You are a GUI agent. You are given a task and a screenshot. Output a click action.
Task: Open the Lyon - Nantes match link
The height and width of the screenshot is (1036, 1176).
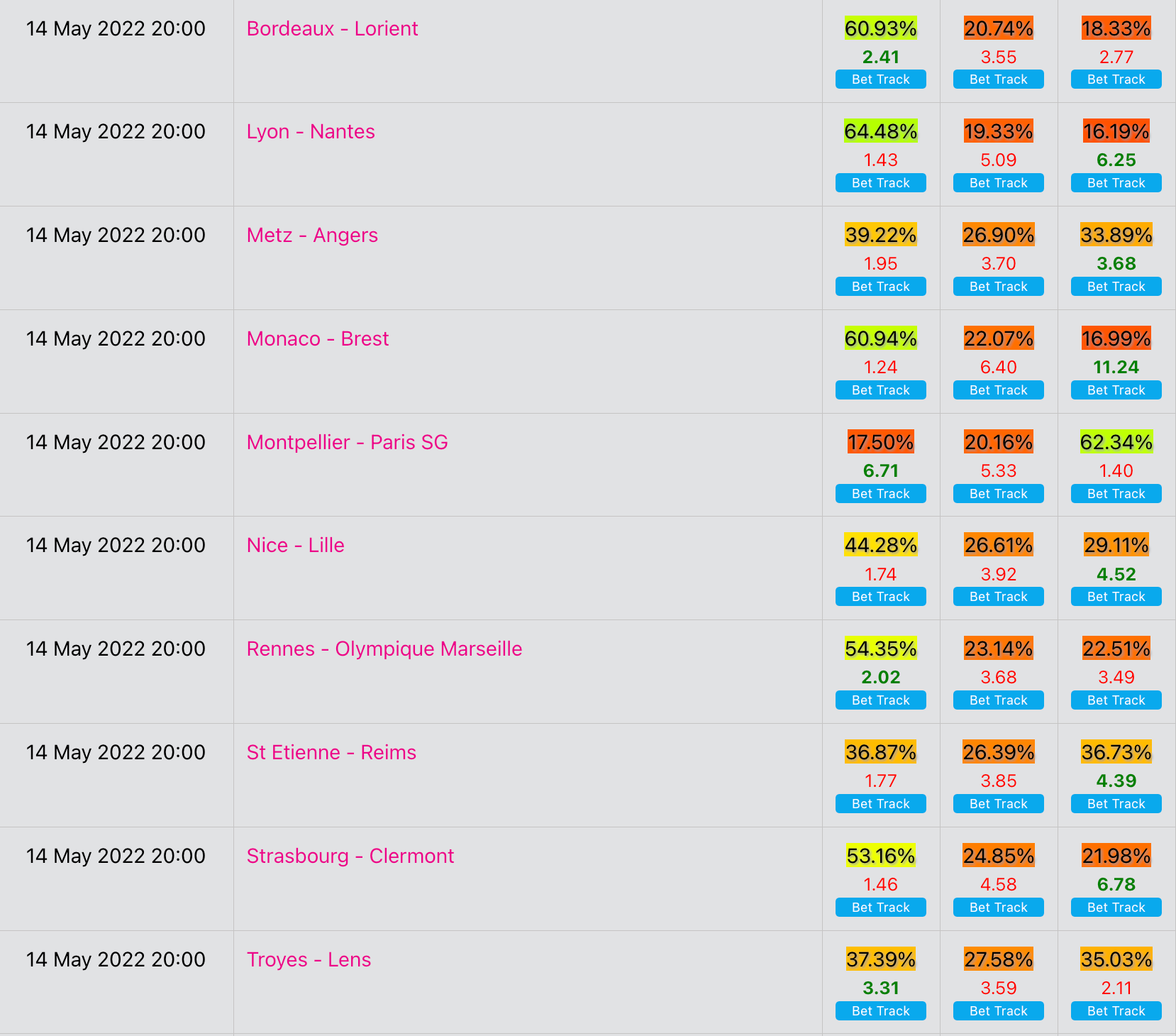pos(311,131)
